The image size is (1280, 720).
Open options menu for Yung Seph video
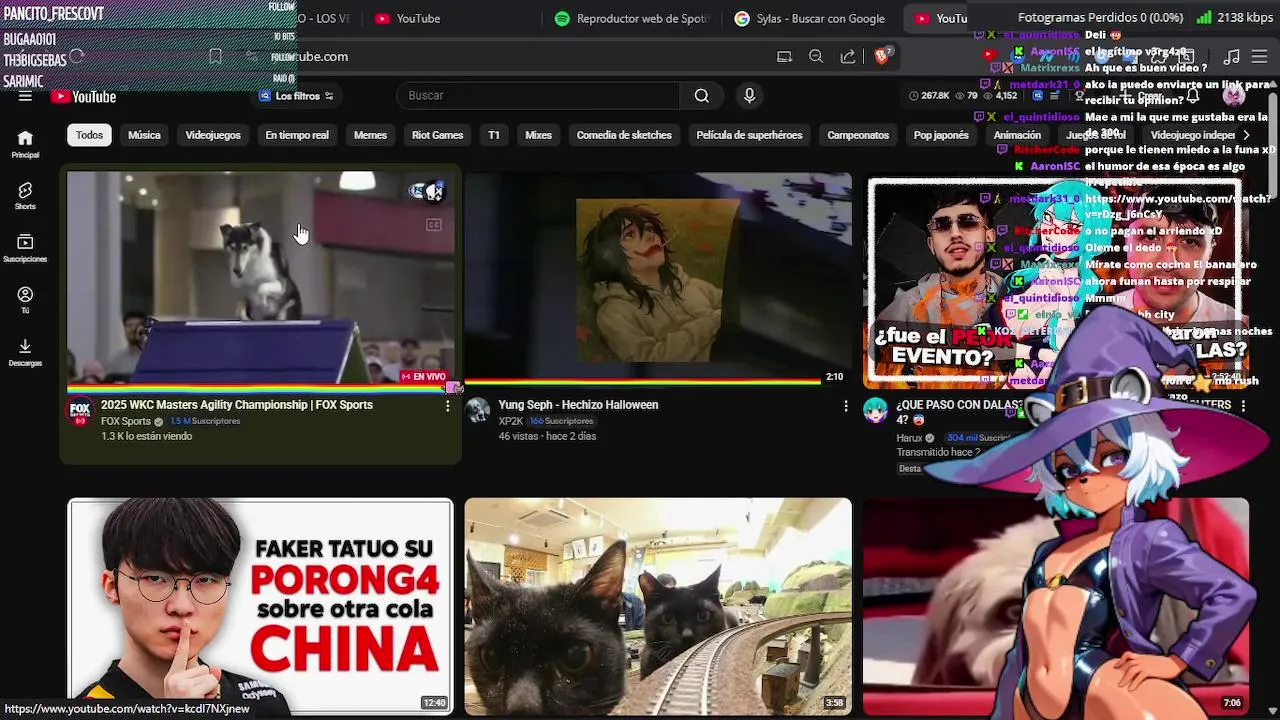[x=846, y=406]
